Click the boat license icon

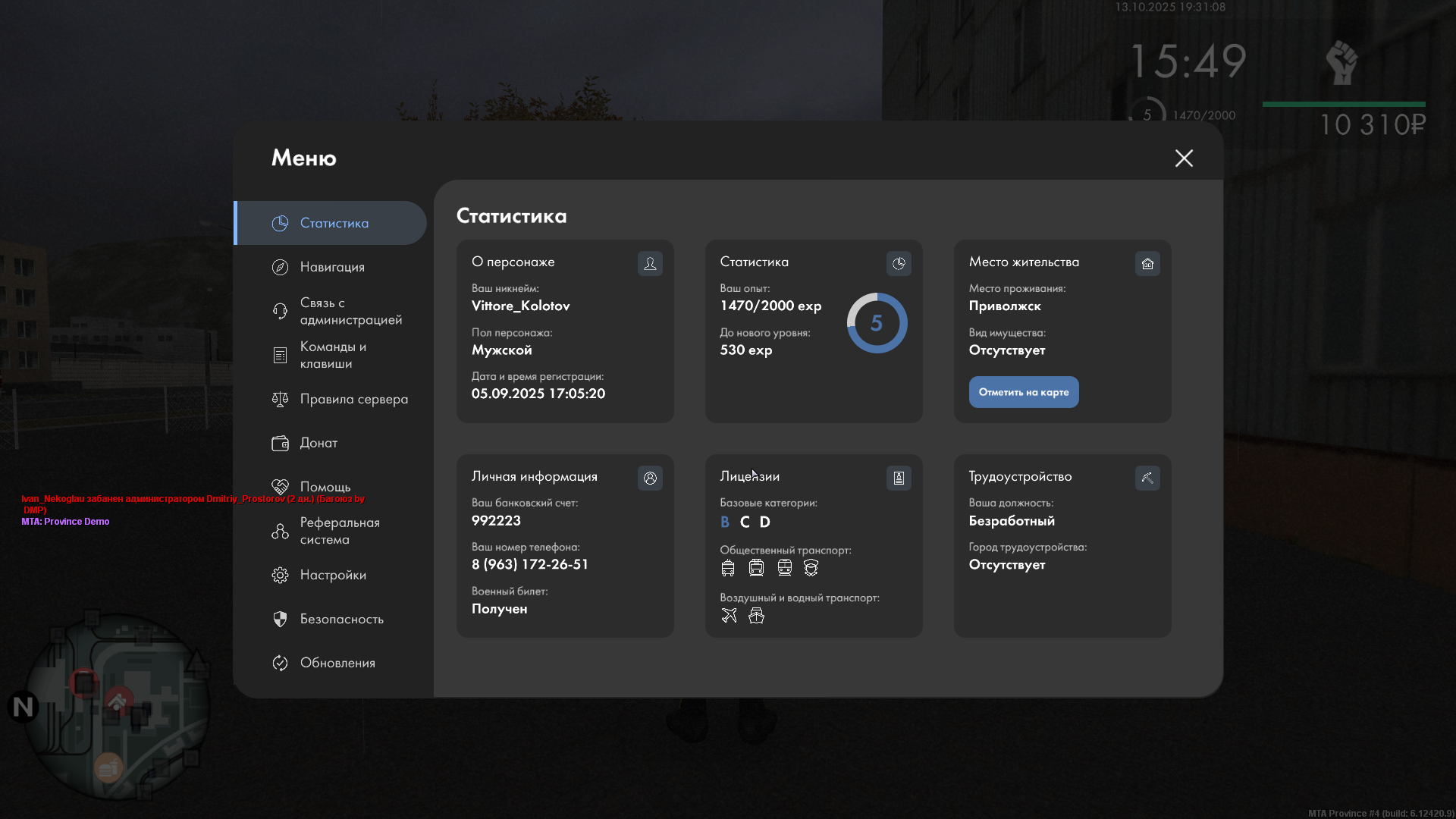pos(756,615)
